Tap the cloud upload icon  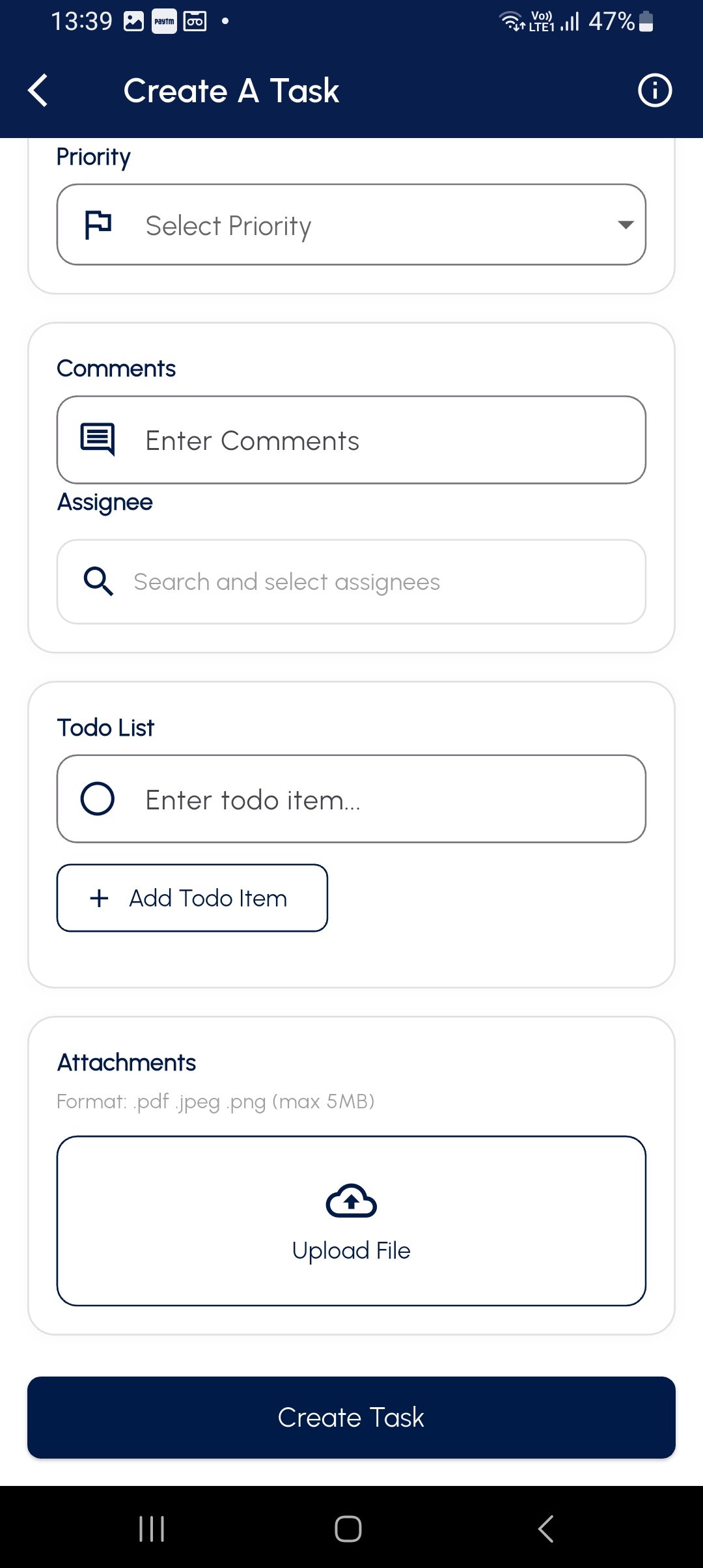351,1201
